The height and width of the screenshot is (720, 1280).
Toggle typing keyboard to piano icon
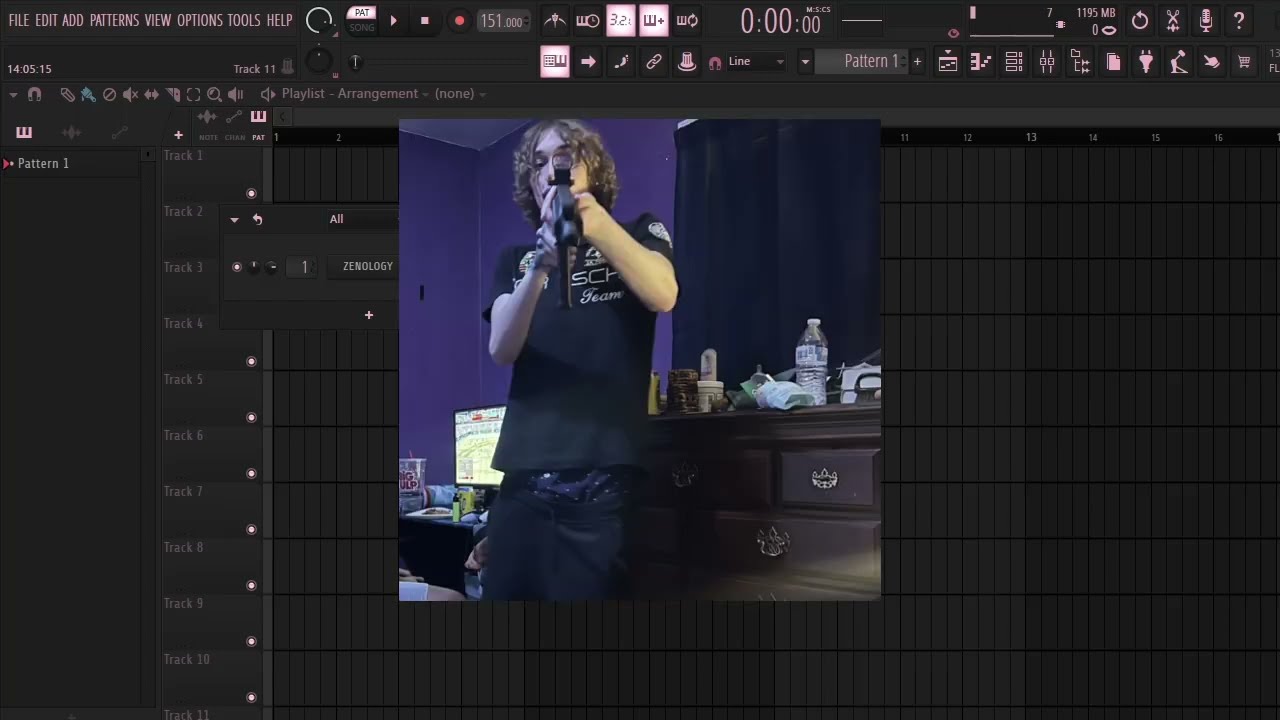click(555, 62)
